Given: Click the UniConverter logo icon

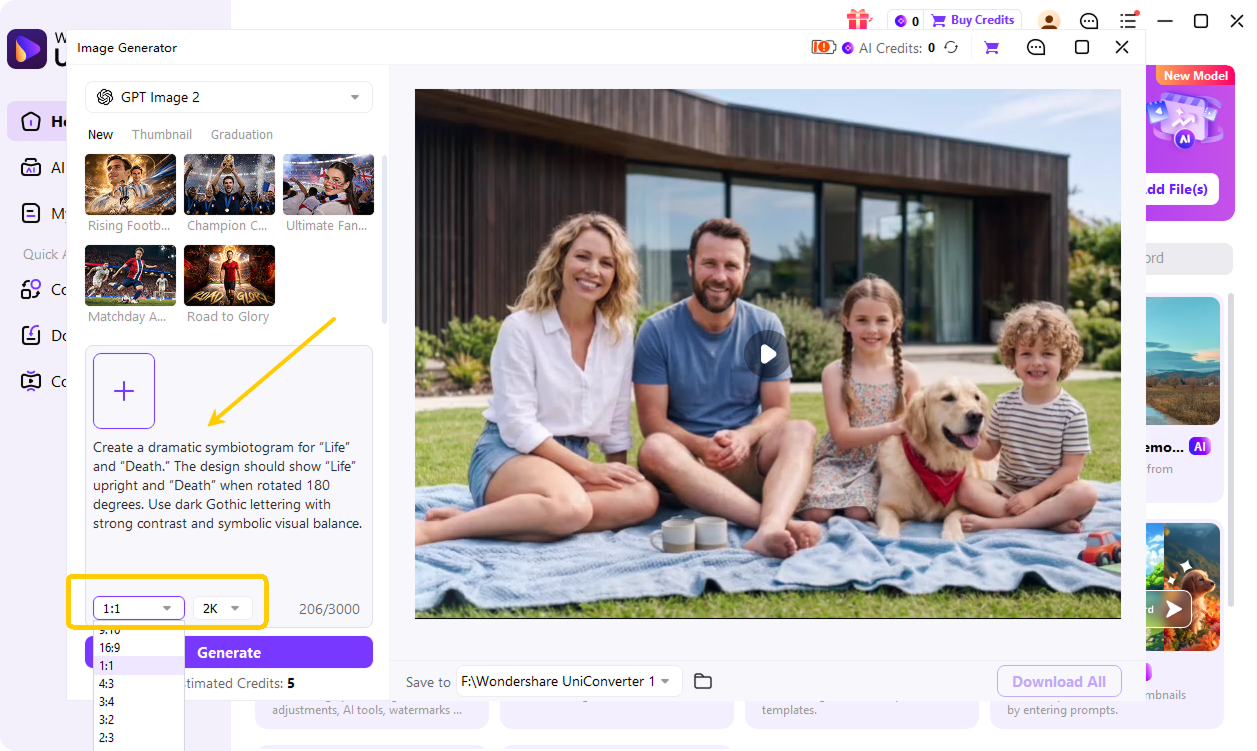Looking at the screenshot, I should tap(27, 48).
